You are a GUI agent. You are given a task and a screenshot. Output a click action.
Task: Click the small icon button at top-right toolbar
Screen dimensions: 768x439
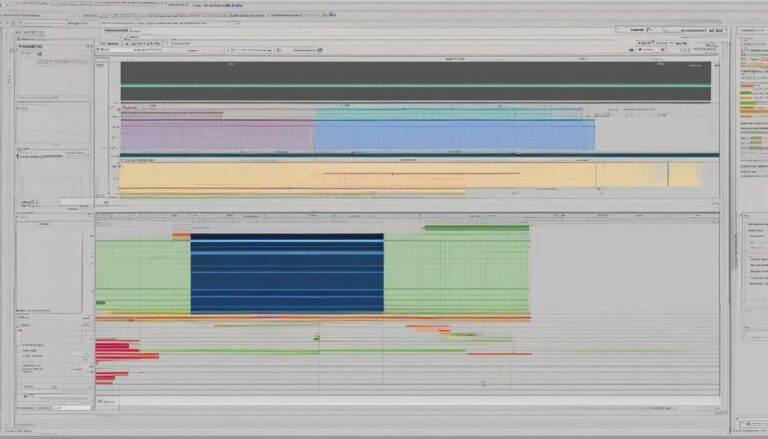click(716, 31)
